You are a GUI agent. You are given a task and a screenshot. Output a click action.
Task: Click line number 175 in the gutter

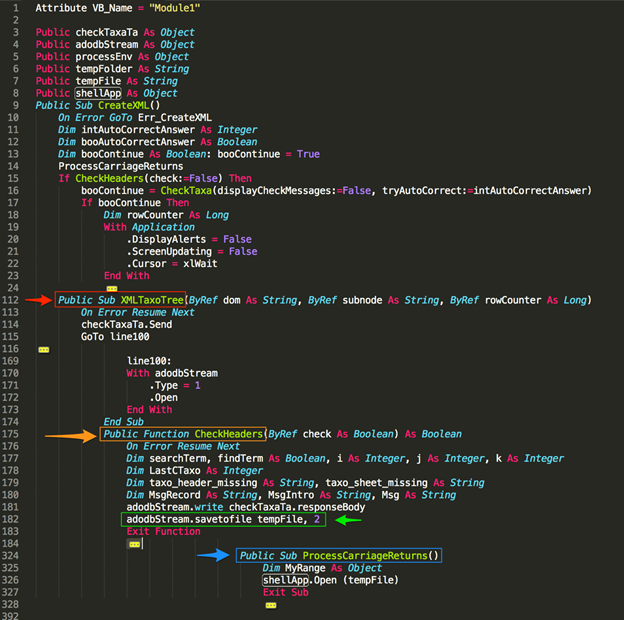(13, 434)
